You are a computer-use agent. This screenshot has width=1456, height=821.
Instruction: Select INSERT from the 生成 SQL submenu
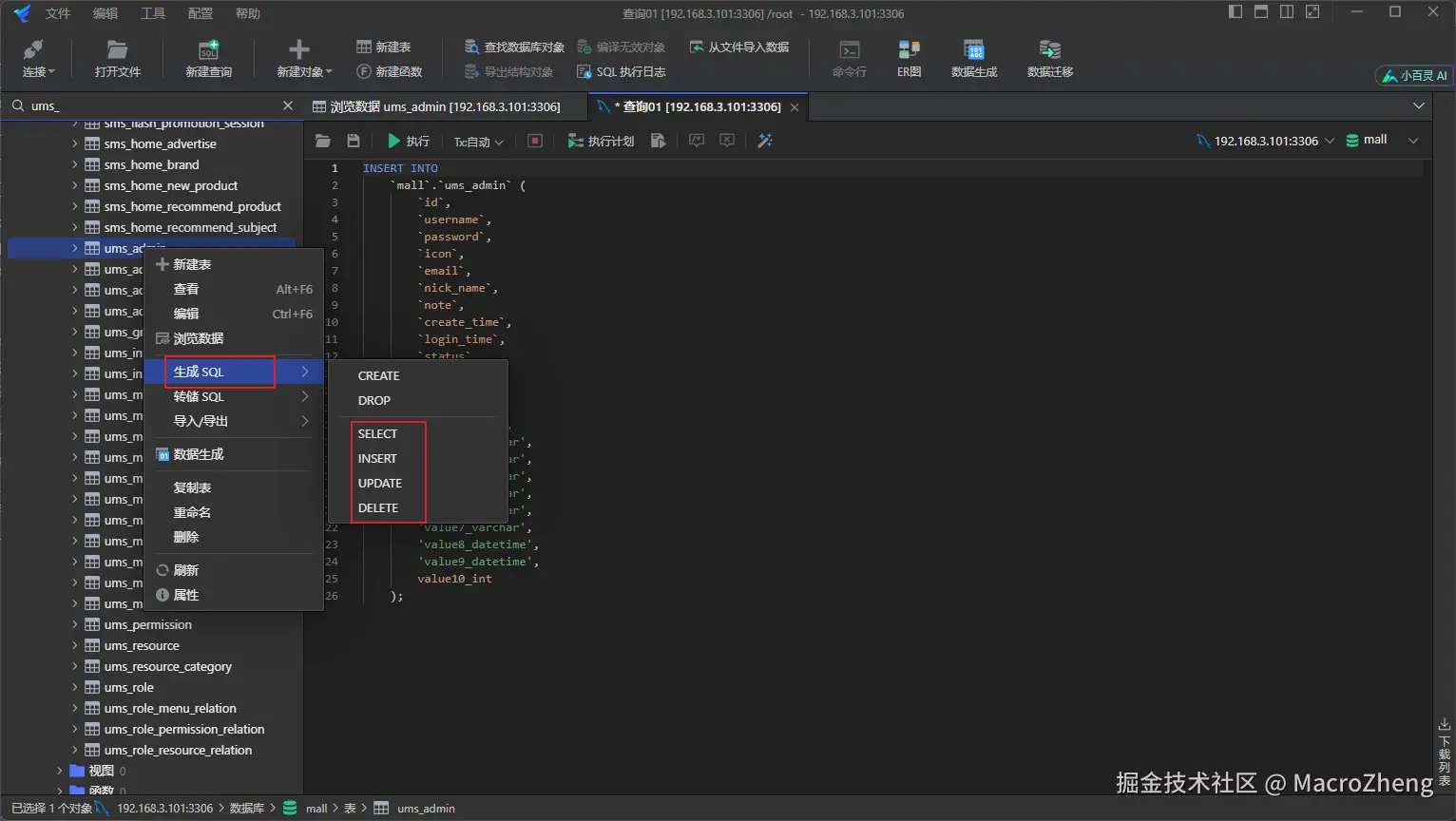pos(377,458)
